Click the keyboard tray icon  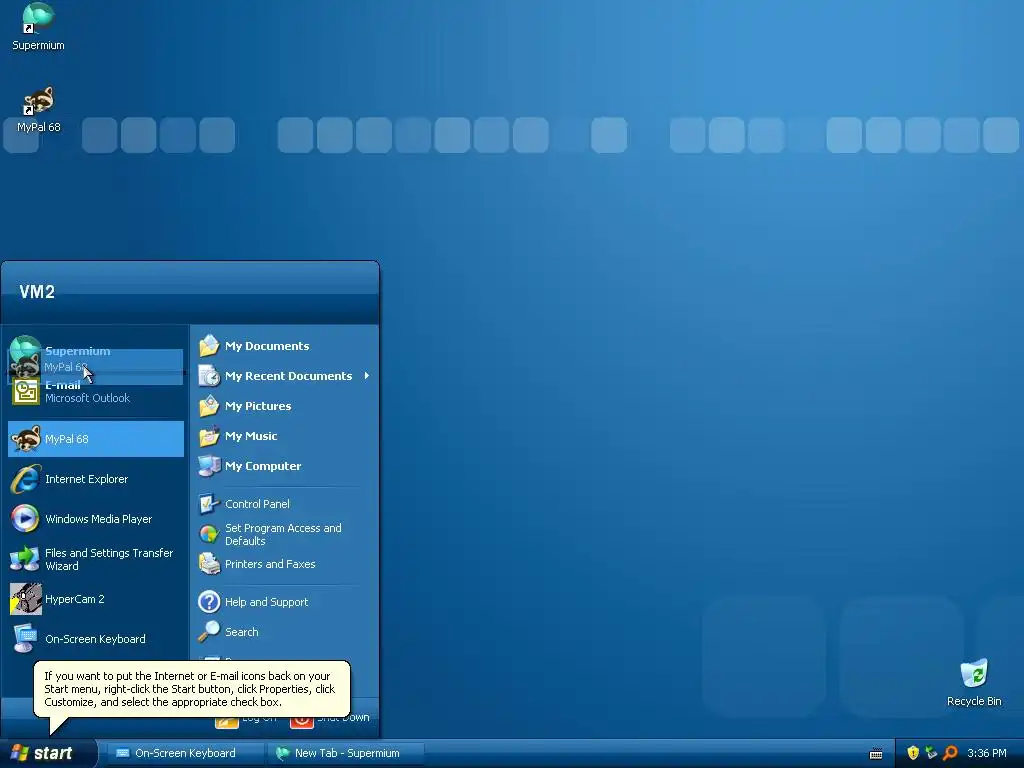tap(876, 754)
